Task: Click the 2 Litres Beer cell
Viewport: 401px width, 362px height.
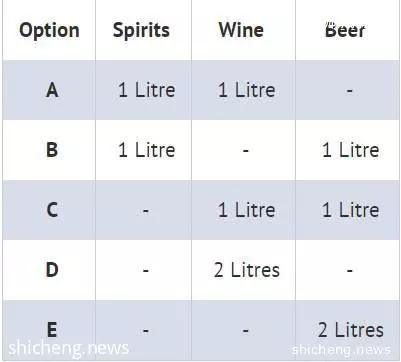Action: [x=350, y=330]
